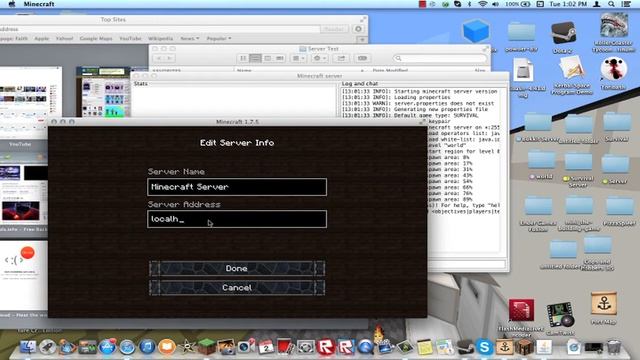Open Safari compass icon in the Dock
Image resolution: width=640 pixels, height=360 pixels.
pos(127,347)
